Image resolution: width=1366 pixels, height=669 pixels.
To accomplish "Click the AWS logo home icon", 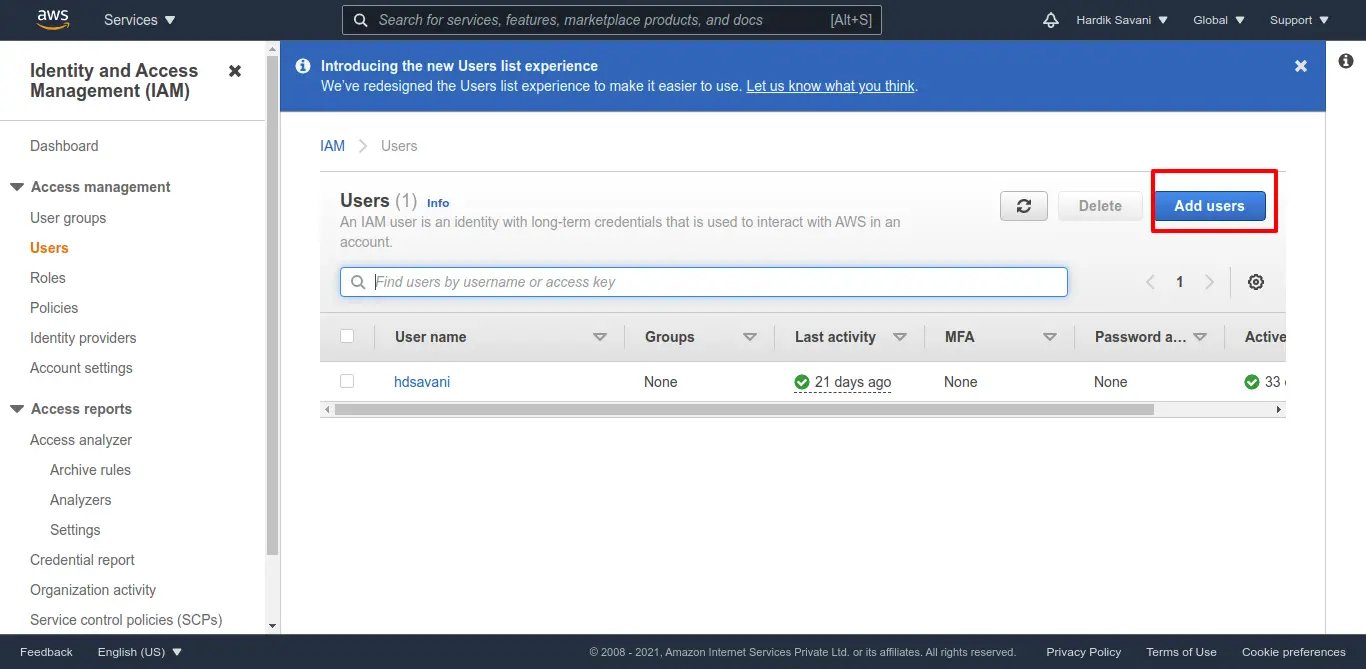I will pos(52,19).
